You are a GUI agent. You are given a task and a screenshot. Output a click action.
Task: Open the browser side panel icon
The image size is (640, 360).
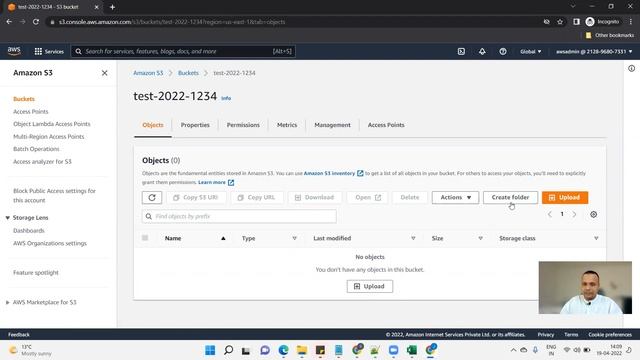[576, 22]
